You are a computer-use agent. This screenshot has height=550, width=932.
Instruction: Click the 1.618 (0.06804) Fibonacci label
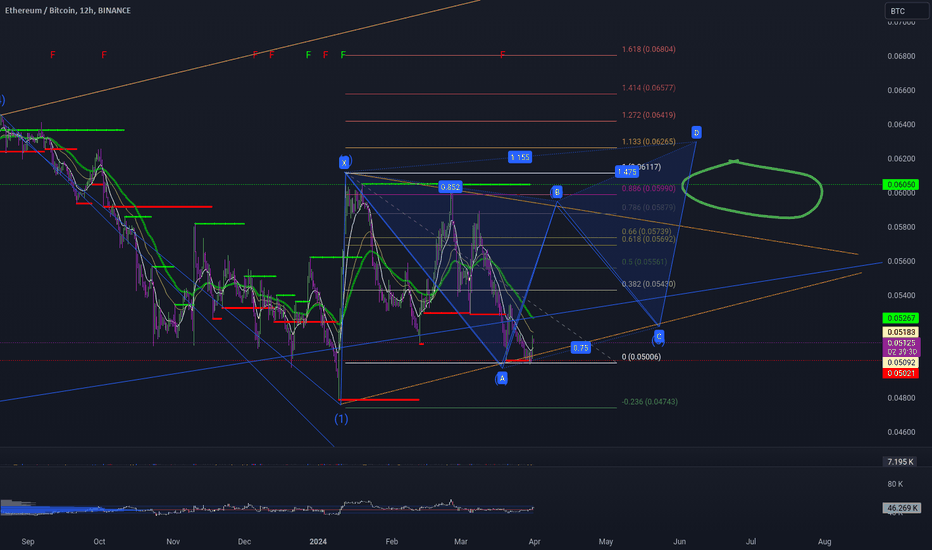pyautogui.click(x=648, y=49)
